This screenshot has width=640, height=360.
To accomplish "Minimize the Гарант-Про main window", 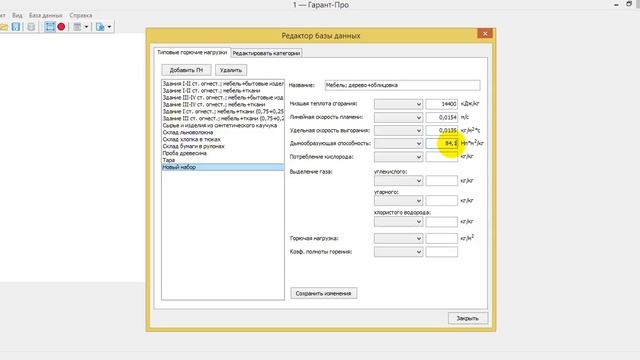I will pyautogui.click(x=616, y=4).
